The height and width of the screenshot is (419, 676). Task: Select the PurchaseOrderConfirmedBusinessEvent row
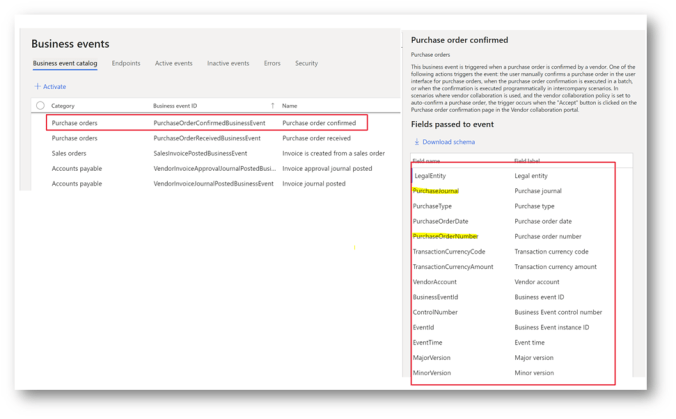tap(208, 123)
